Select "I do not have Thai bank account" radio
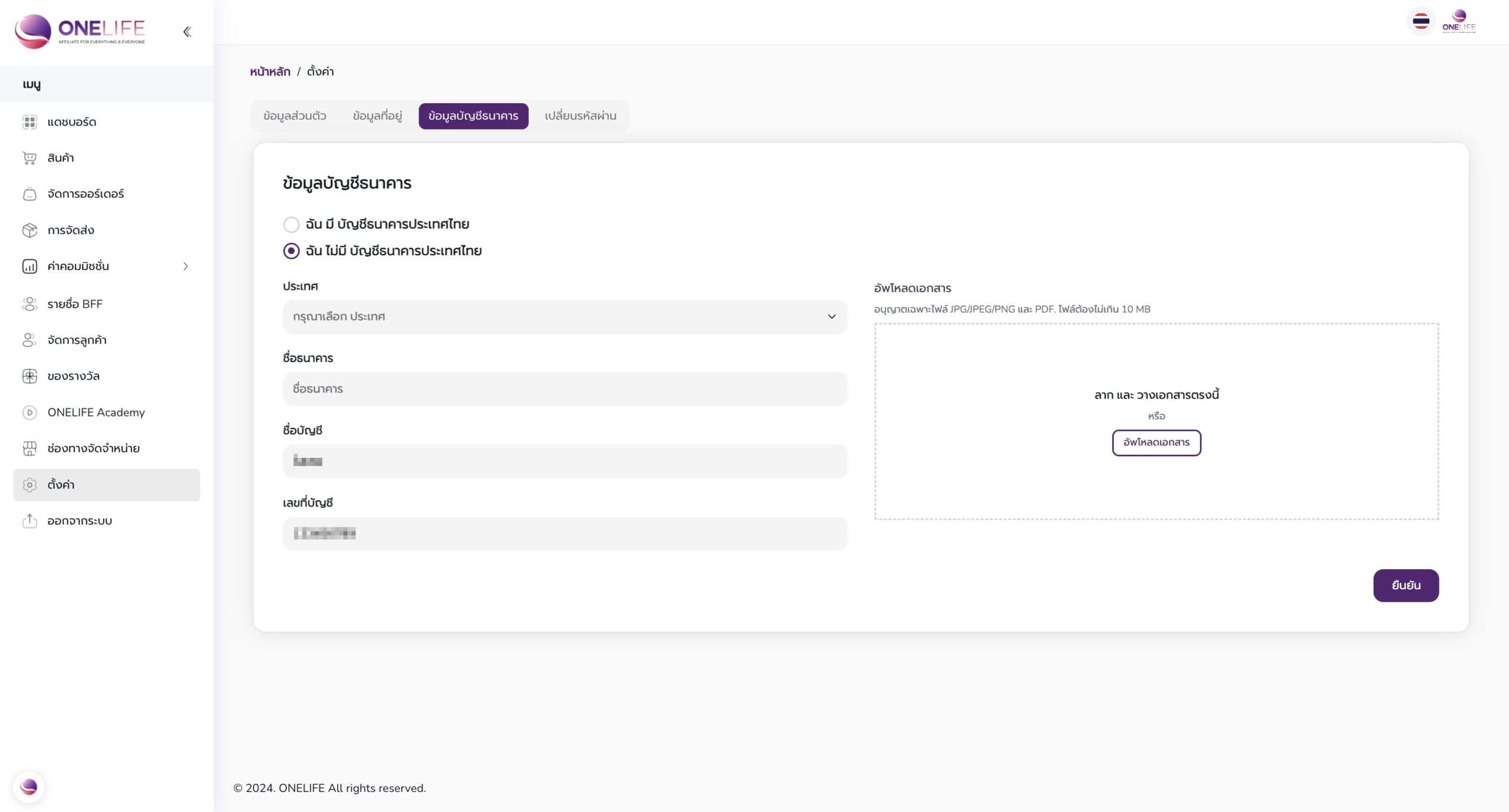The height and width of the screenshot is (812, 1509). click(291, 251)
